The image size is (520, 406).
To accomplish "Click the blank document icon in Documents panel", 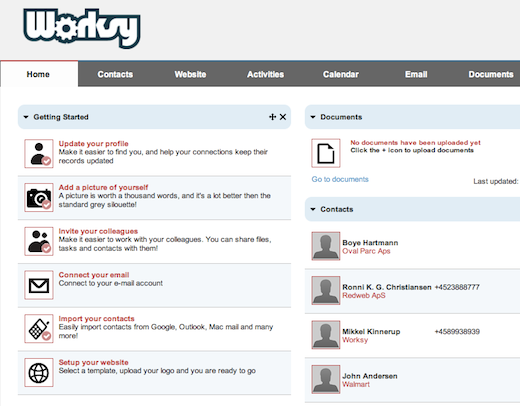I will [326, 153].
